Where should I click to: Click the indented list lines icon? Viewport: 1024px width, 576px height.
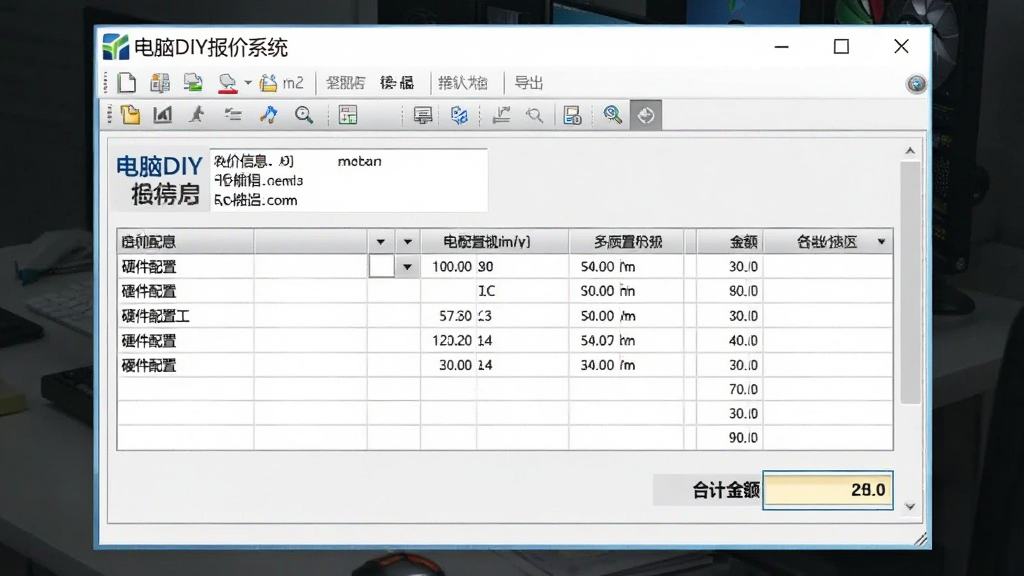tap(232, 116)
